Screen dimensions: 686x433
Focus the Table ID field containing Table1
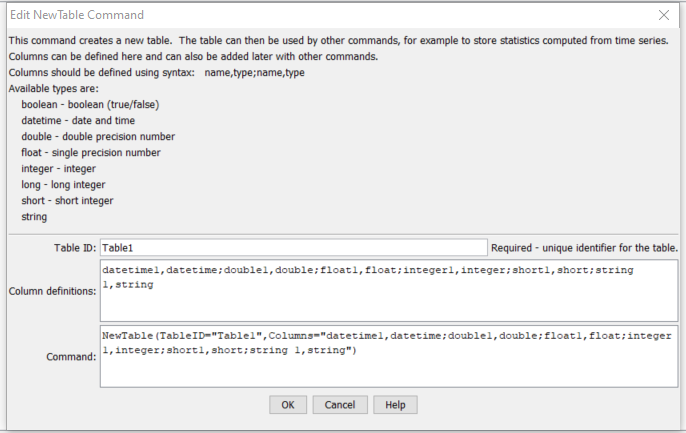tap(294, 248)
